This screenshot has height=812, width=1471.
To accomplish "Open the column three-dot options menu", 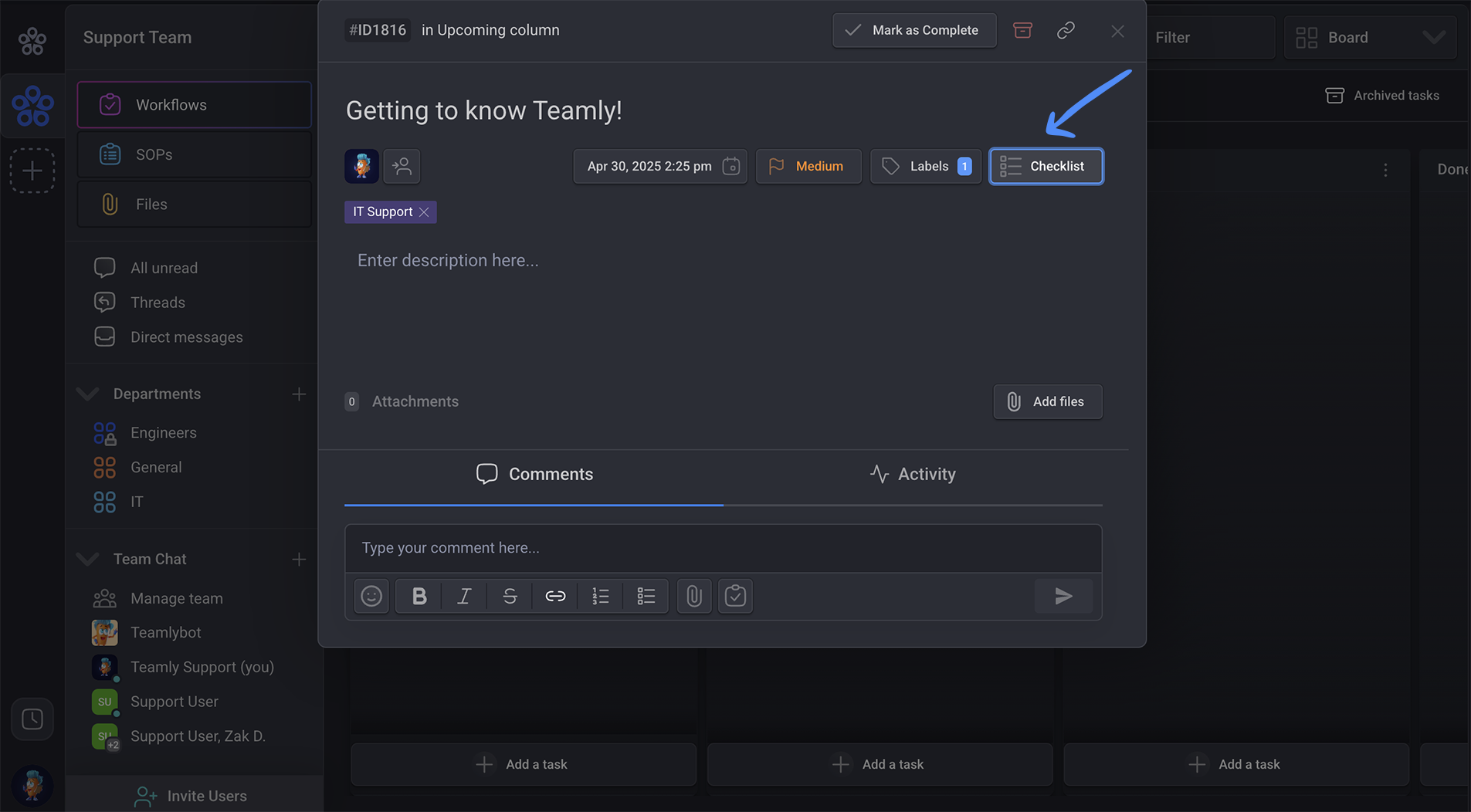I will tap(1385, 170).
